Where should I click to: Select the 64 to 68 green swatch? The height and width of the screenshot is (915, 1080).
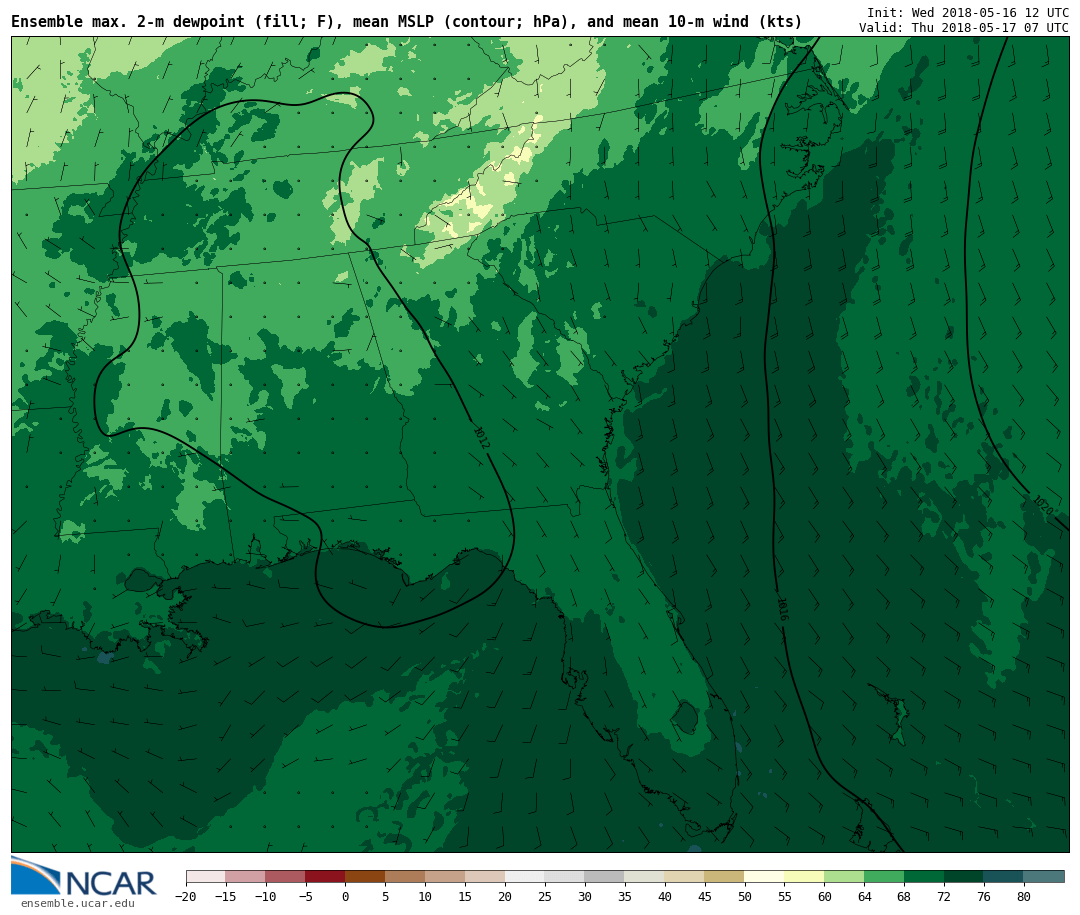[884, 876]
